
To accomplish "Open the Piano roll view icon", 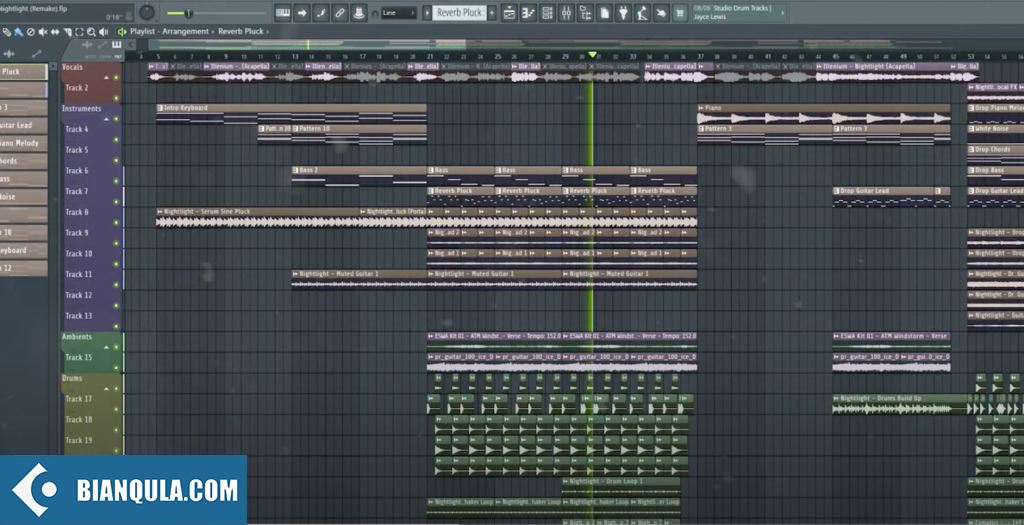I will point(528,12).
